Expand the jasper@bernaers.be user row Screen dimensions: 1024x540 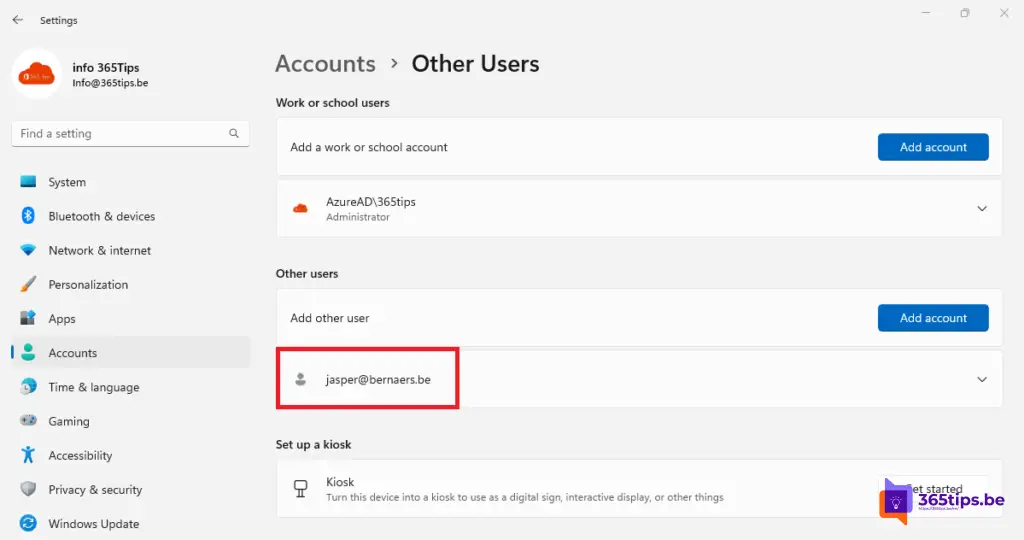point(981,380)
